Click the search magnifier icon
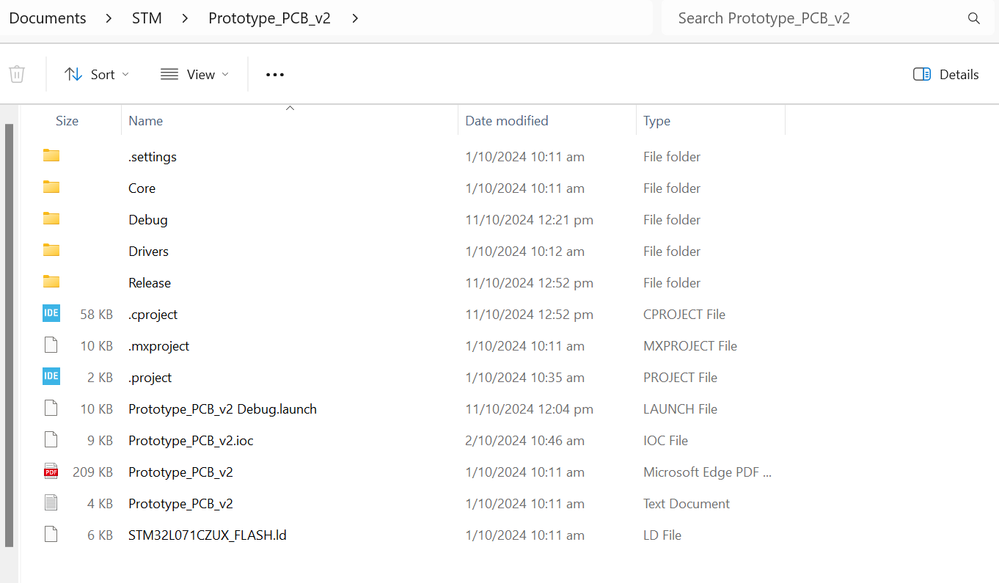Screen dimensions: 999x583 974,18
